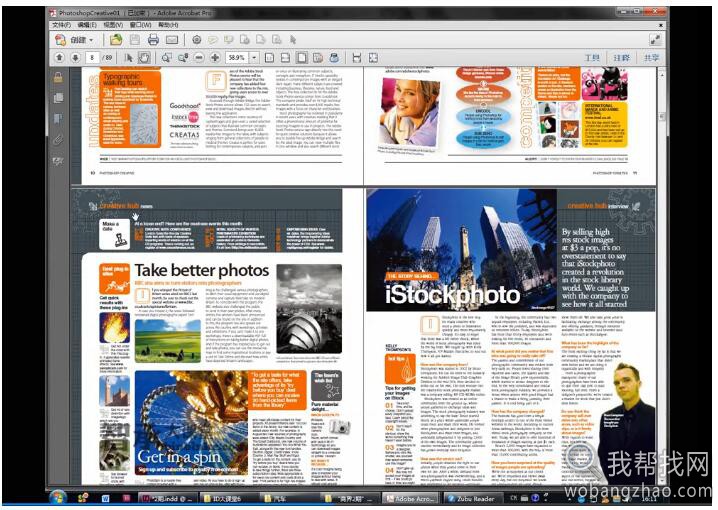The image size is (718, 510).
Task: Click the vertical scrollbar of the document
Action: tap(662, 275)
